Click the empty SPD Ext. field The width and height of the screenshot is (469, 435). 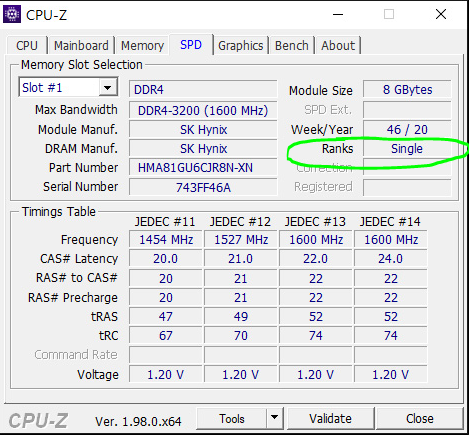pyautogui.click(x=407, y=110)
